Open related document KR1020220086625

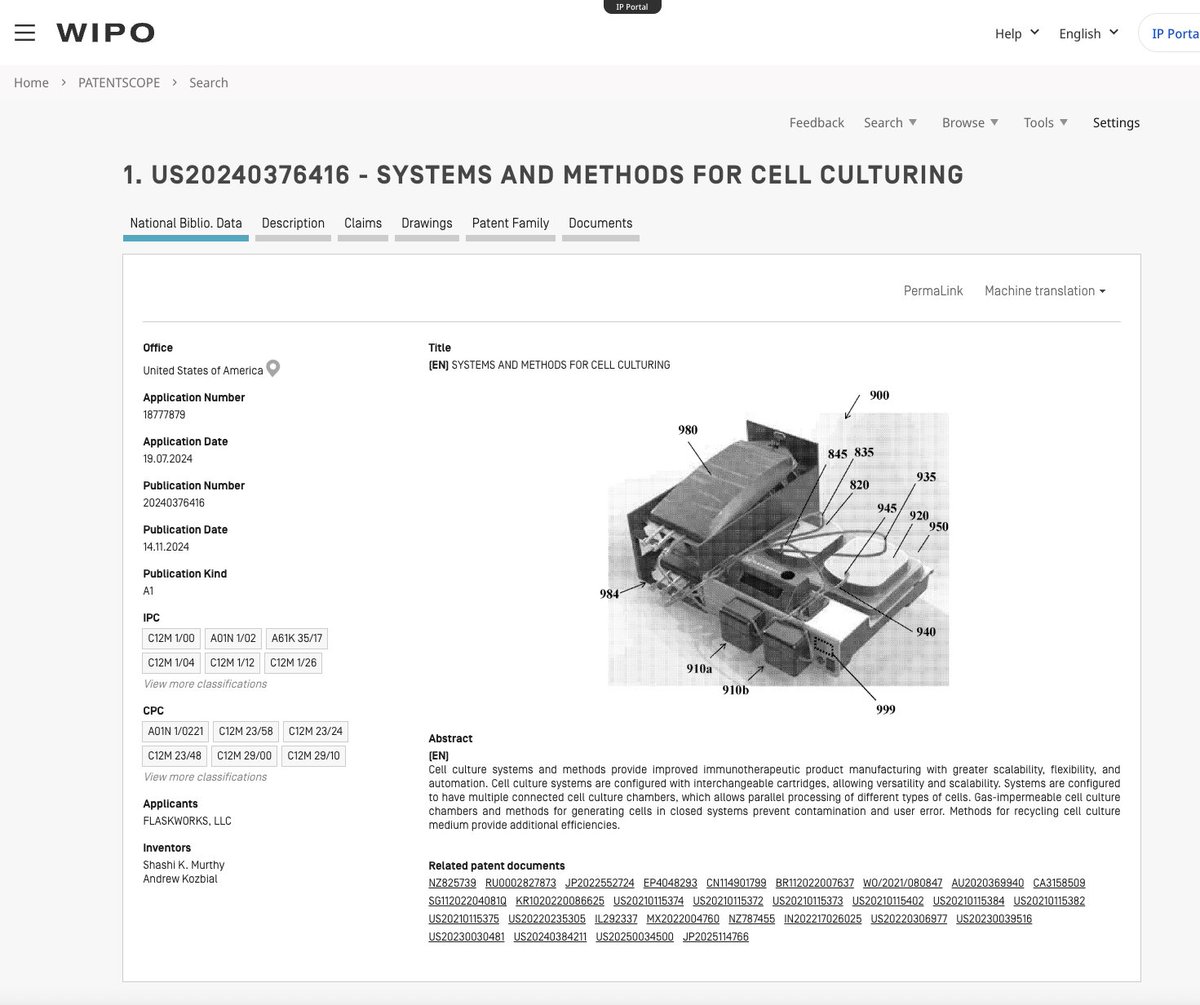[x=560, y=901]
